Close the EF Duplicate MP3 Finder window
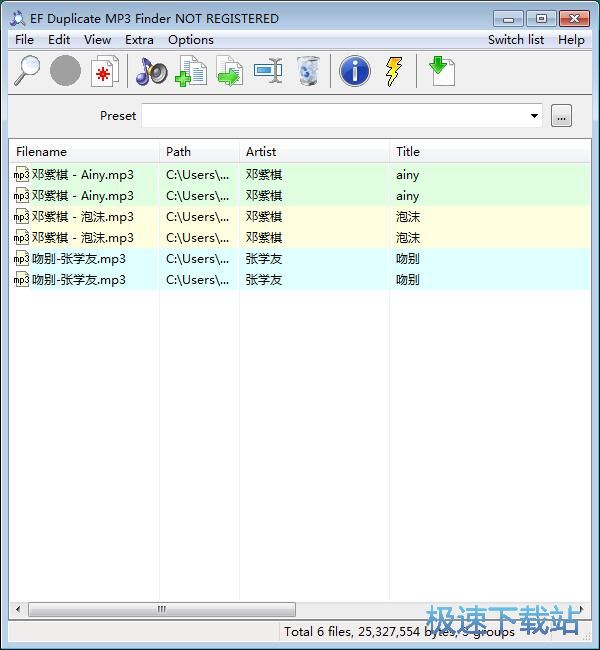The height and width of the screenshot is (650, 600). (574, 19)
